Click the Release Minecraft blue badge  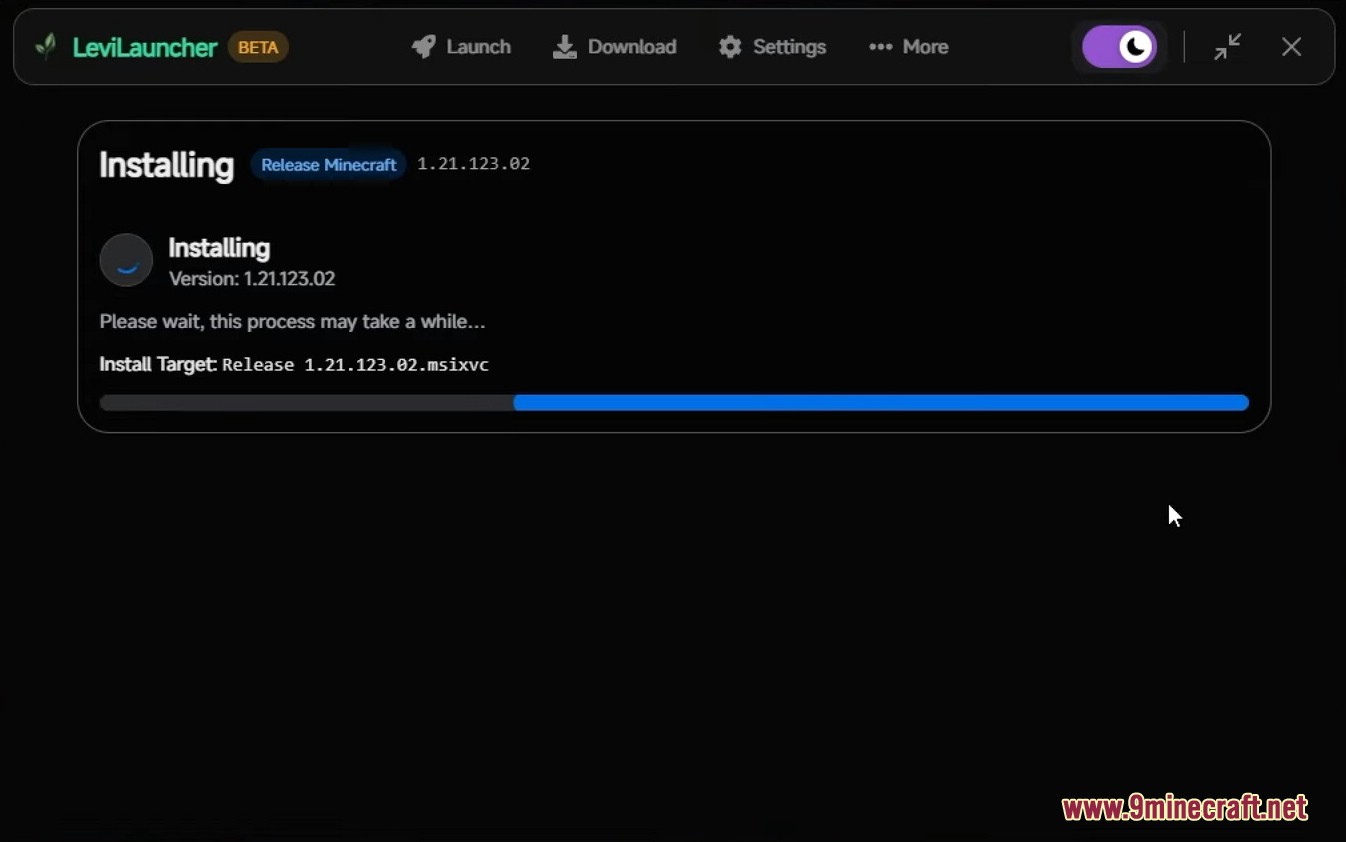coord(329,165)
